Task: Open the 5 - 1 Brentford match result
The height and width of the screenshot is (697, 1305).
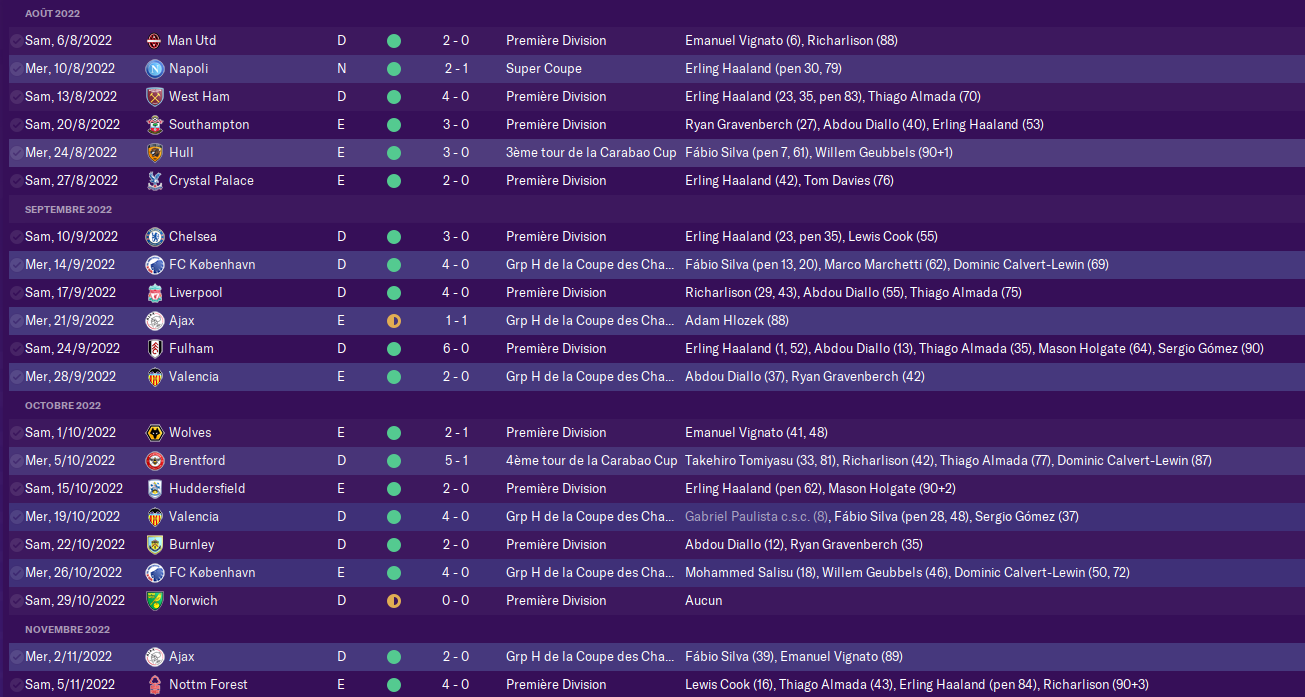Action: tap(456, 461)
